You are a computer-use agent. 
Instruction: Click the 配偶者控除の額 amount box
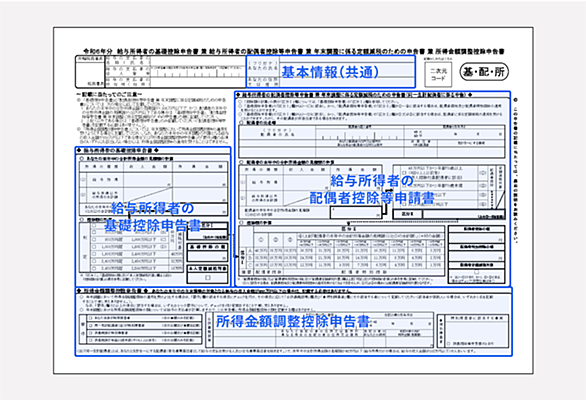(476, 238)
